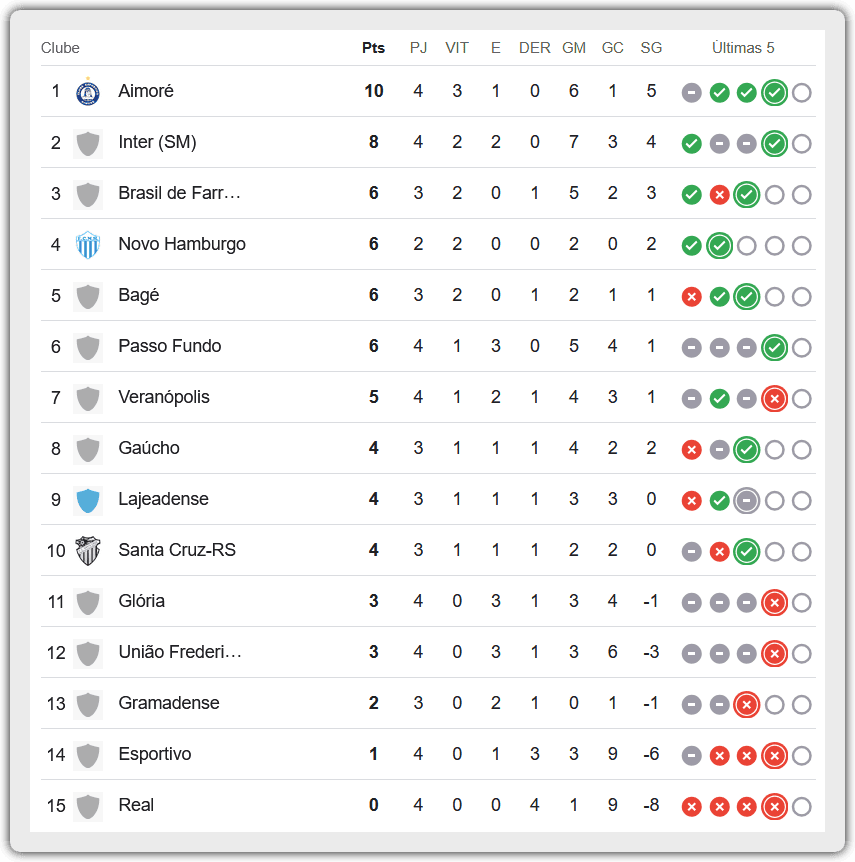Click Lajeadense's highlighted grey draw icon
The width and height of the screenshot is (855, 862).
click(747, 501)
